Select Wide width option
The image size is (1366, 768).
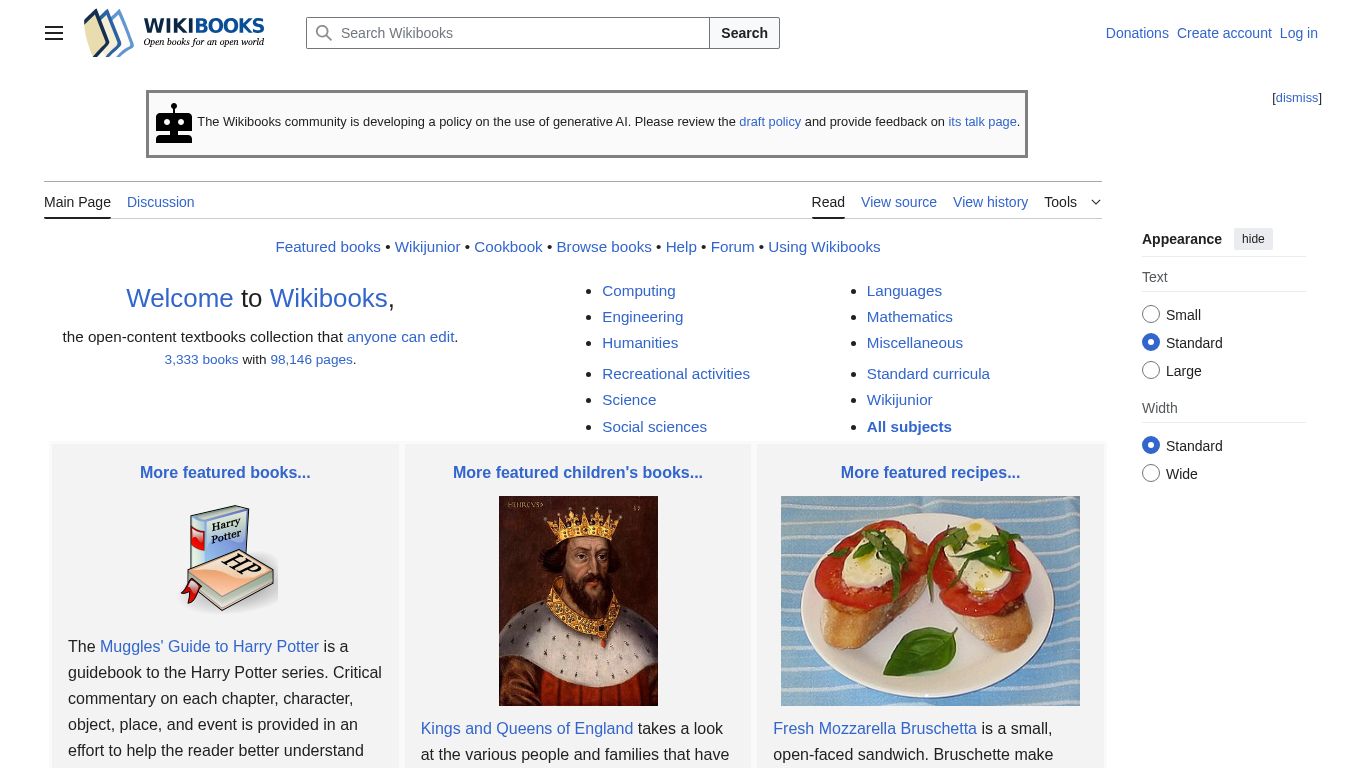coord(1151,474)
